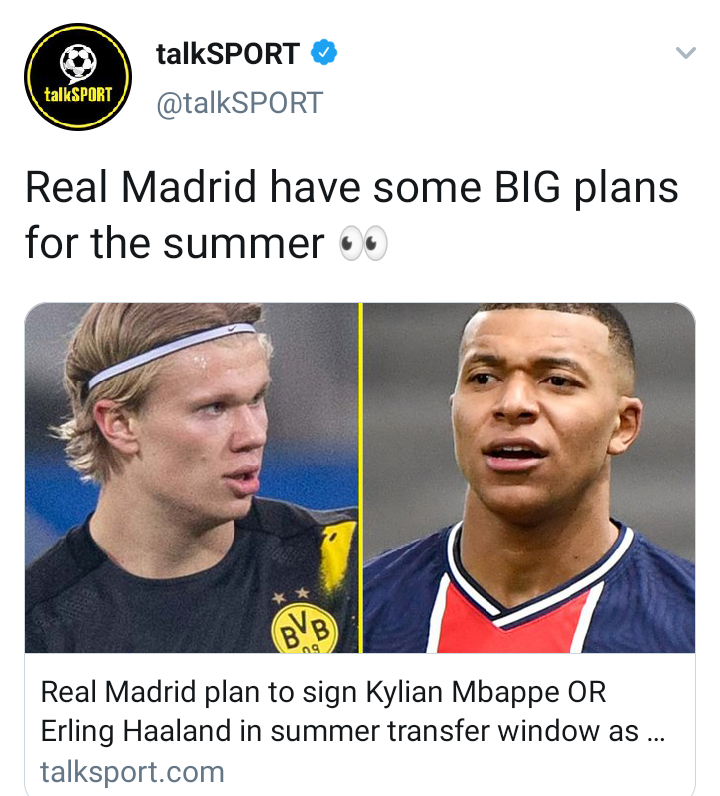Click the BVB crest on the black shirt

(x=304, y=627)
